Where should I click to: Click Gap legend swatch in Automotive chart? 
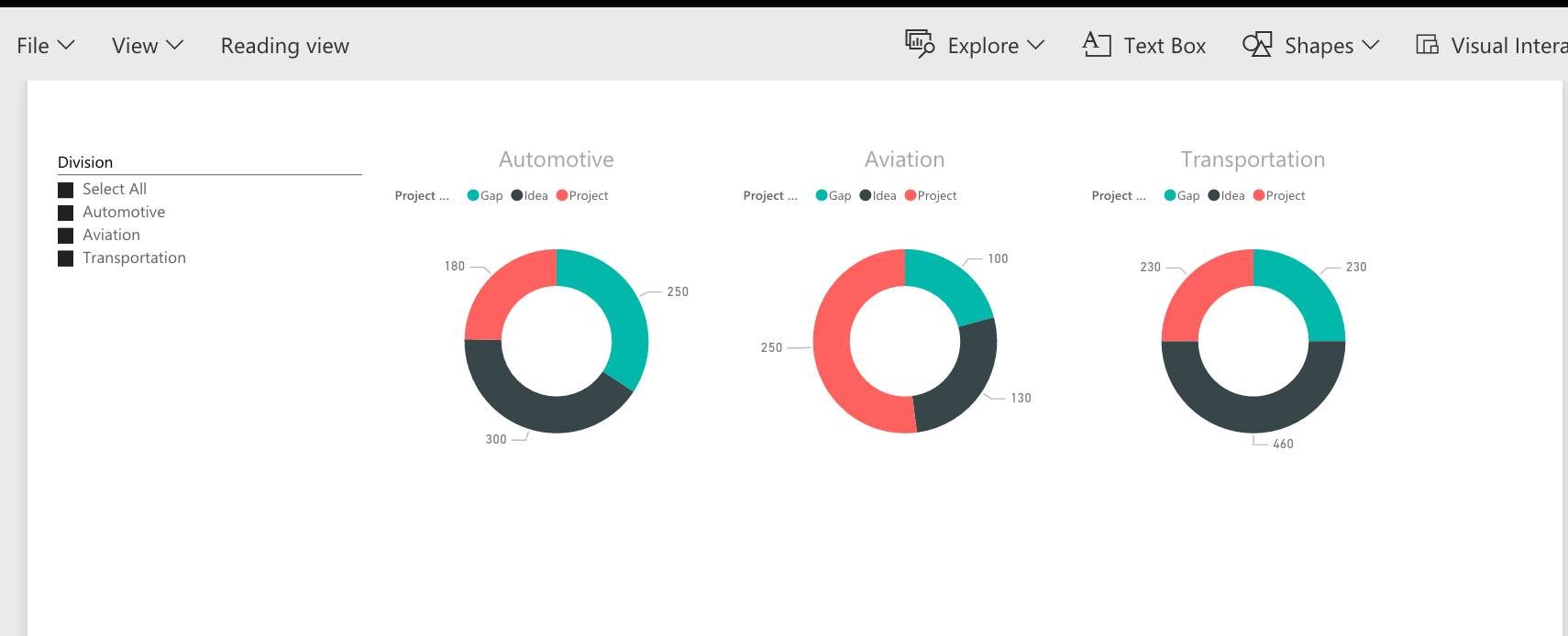473,195
